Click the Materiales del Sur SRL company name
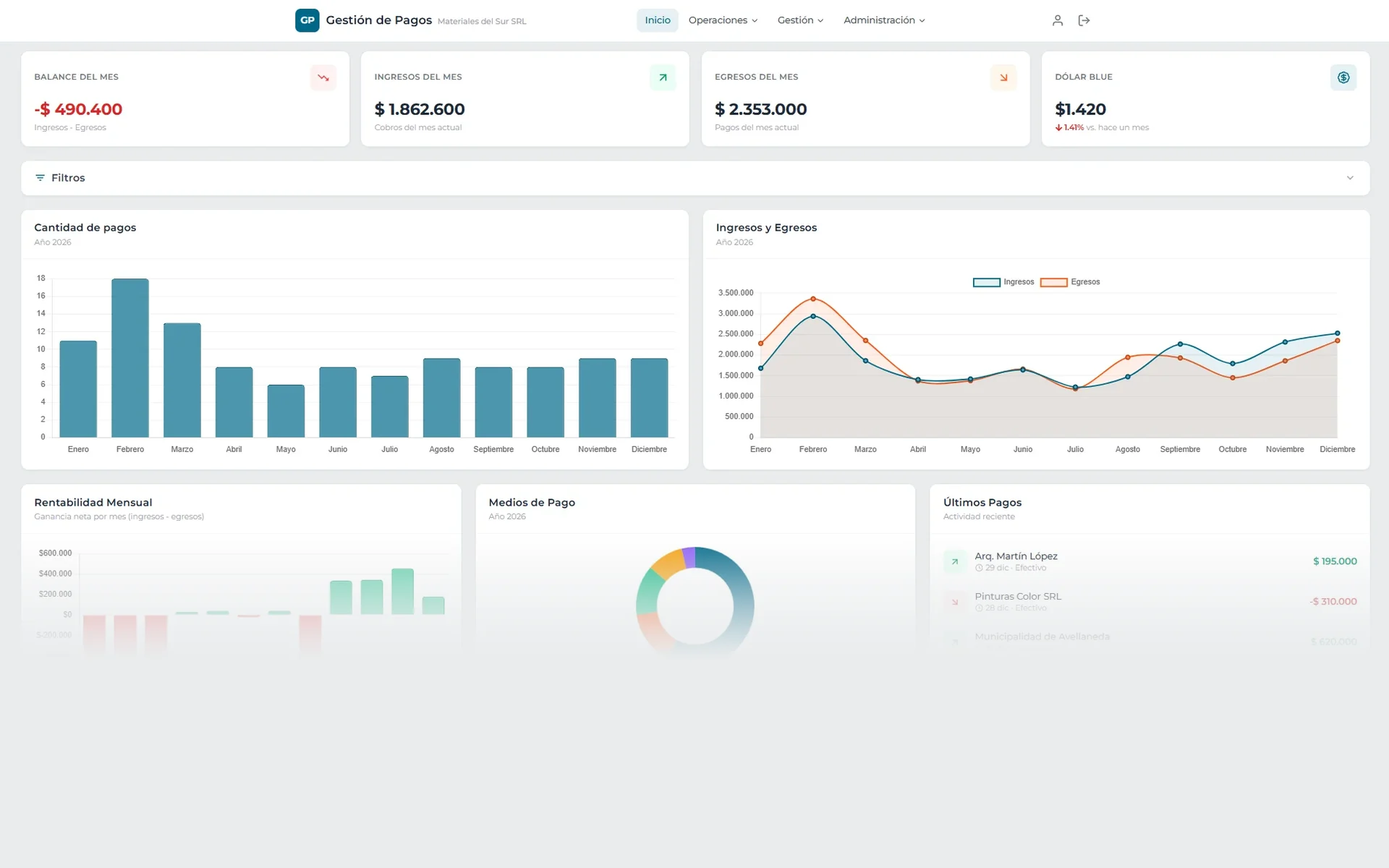 [x=482, y=22]
